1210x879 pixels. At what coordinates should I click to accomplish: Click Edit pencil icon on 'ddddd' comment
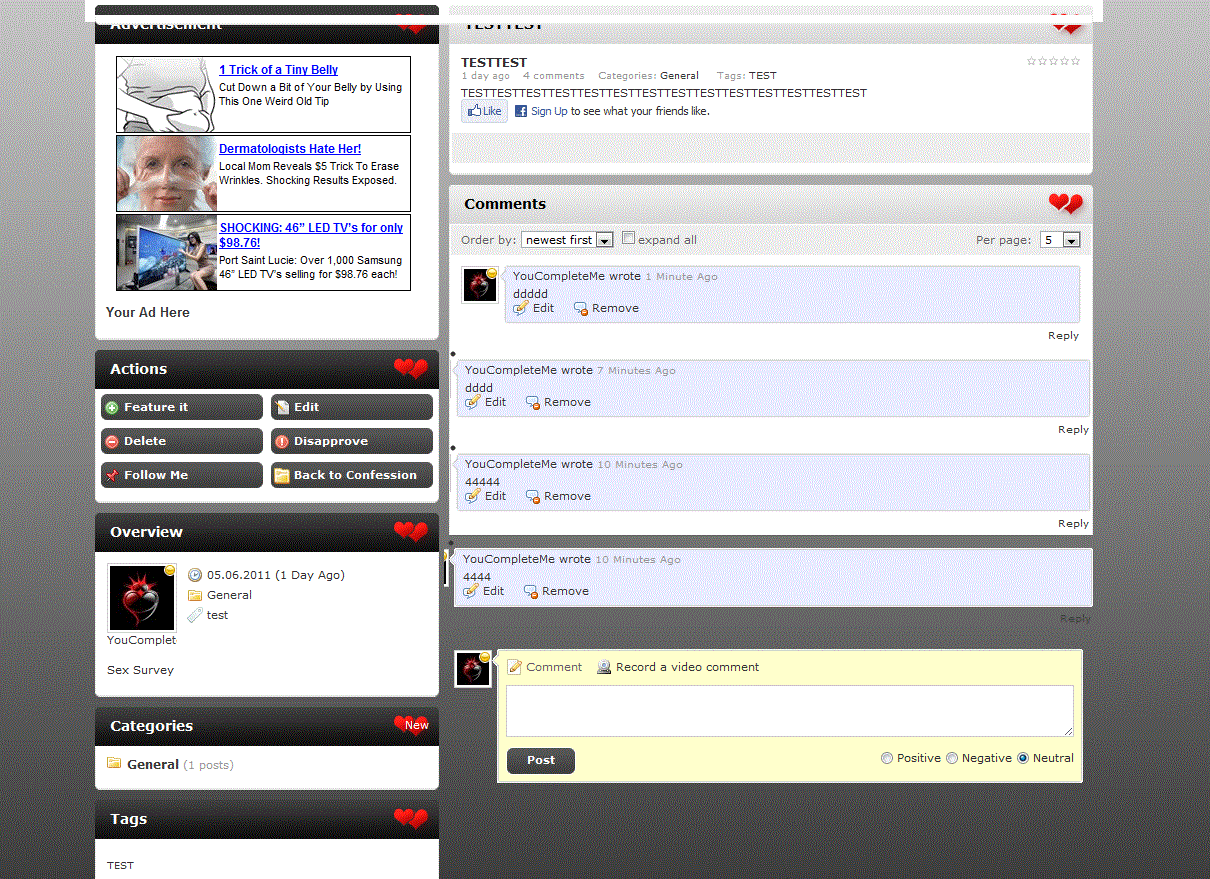point(520,308)
